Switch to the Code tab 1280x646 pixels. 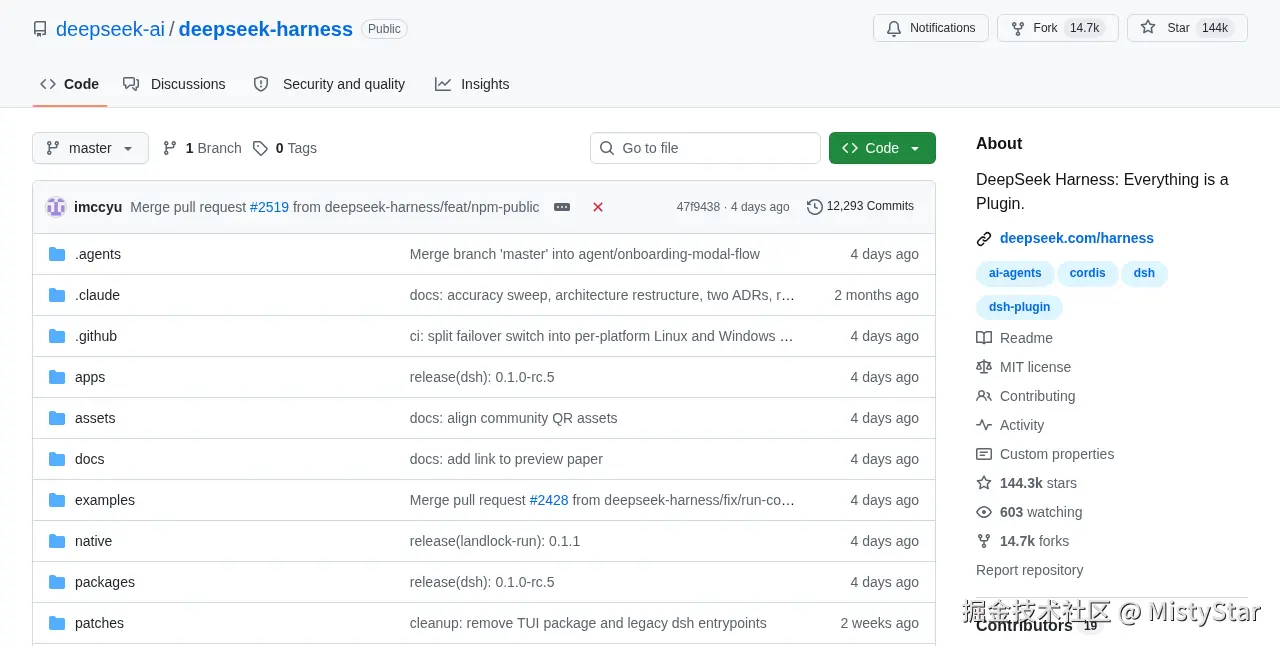coord(69,84)
